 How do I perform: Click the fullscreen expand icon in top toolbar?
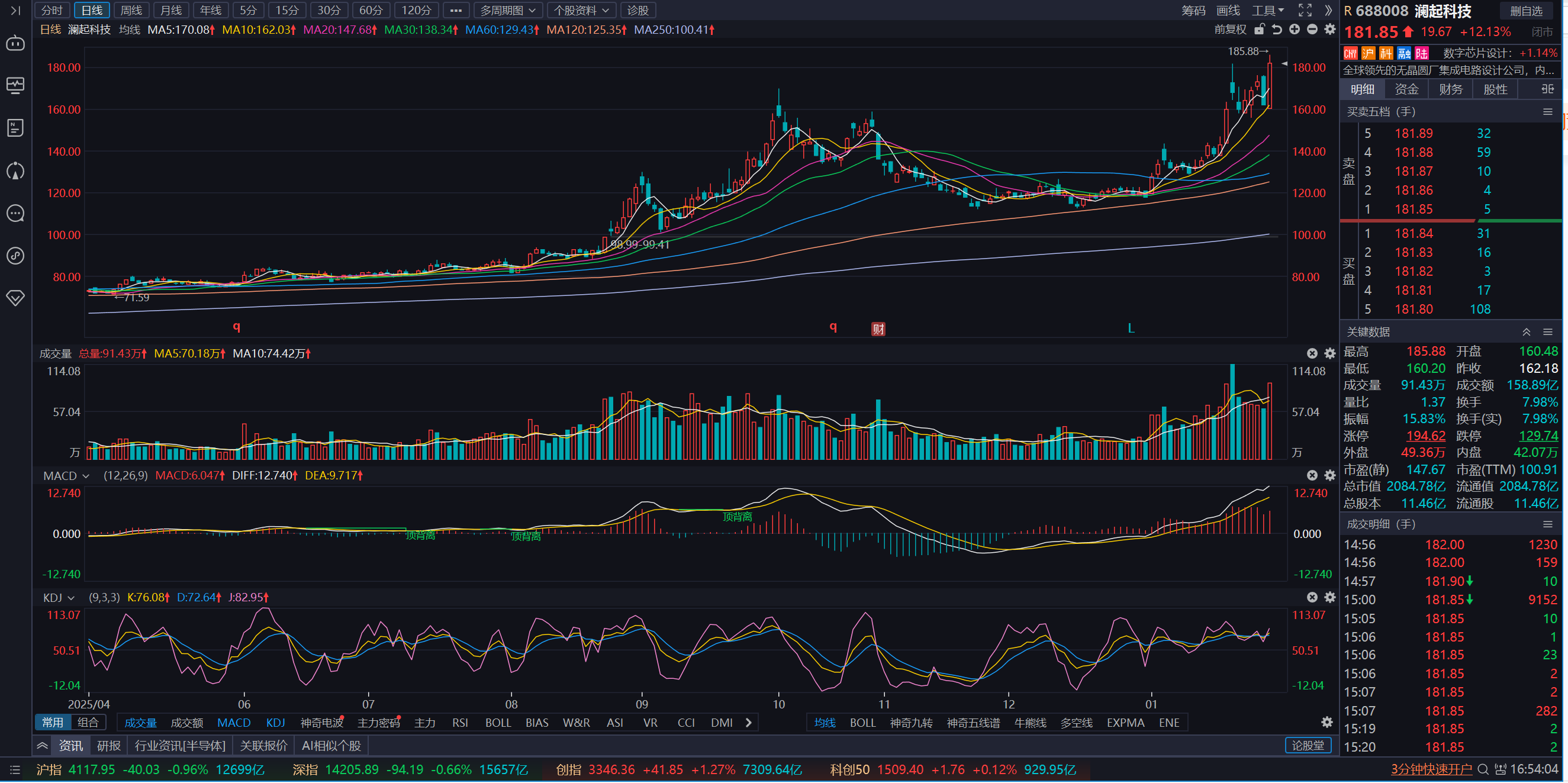[1305, 10]
